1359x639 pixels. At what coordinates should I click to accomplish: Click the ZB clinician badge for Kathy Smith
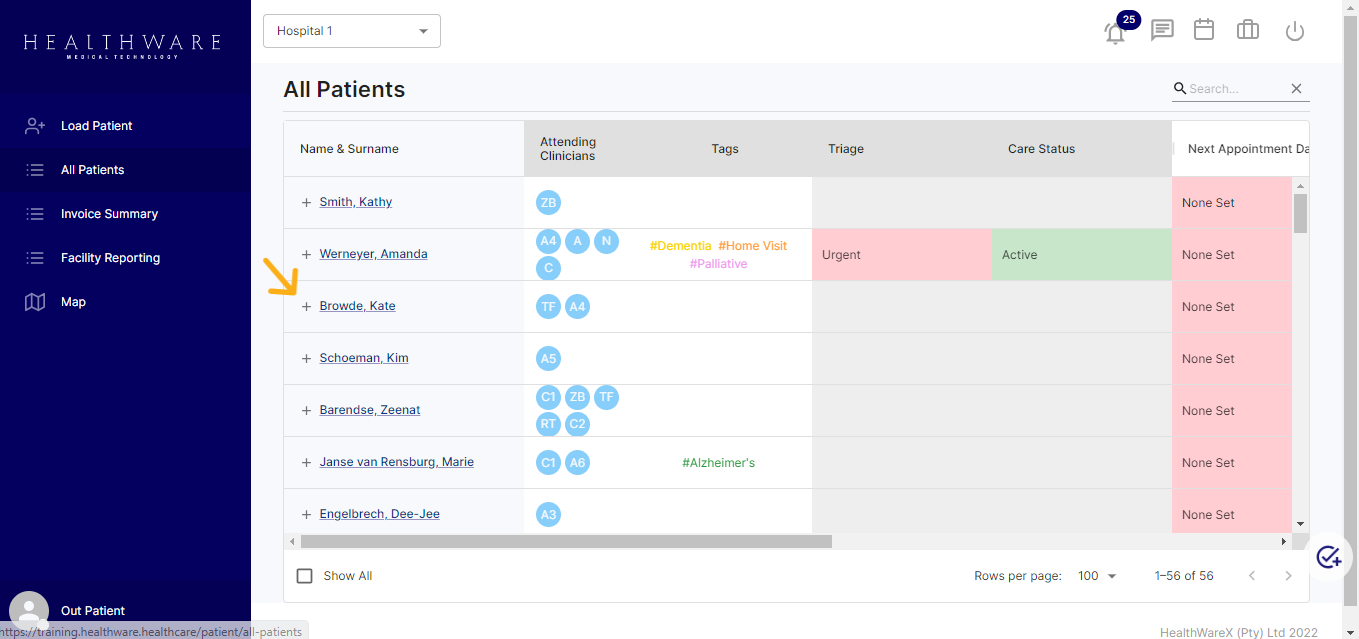548,203
